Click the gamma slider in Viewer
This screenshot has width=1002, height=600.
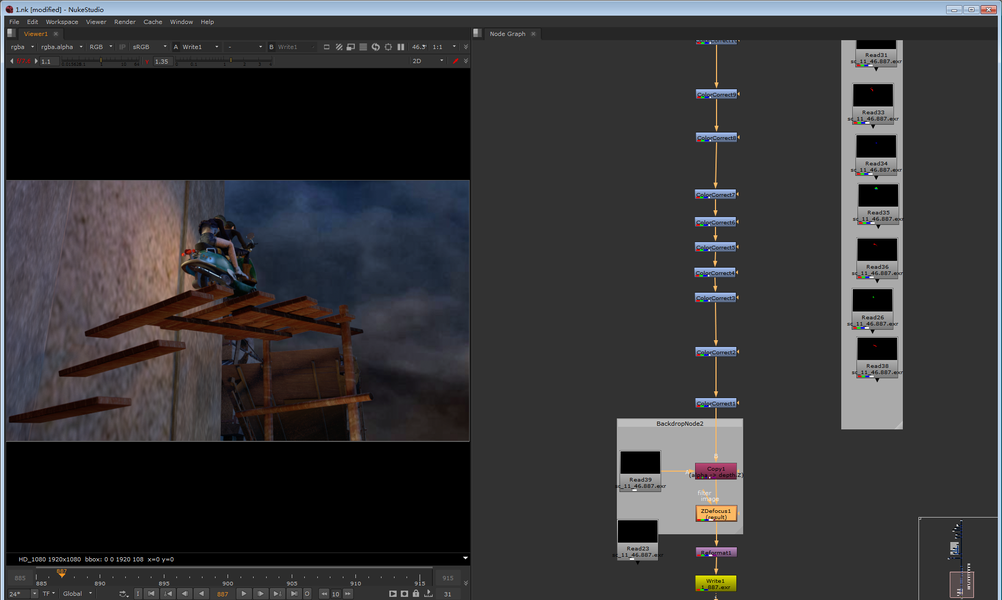pos(223,61)
